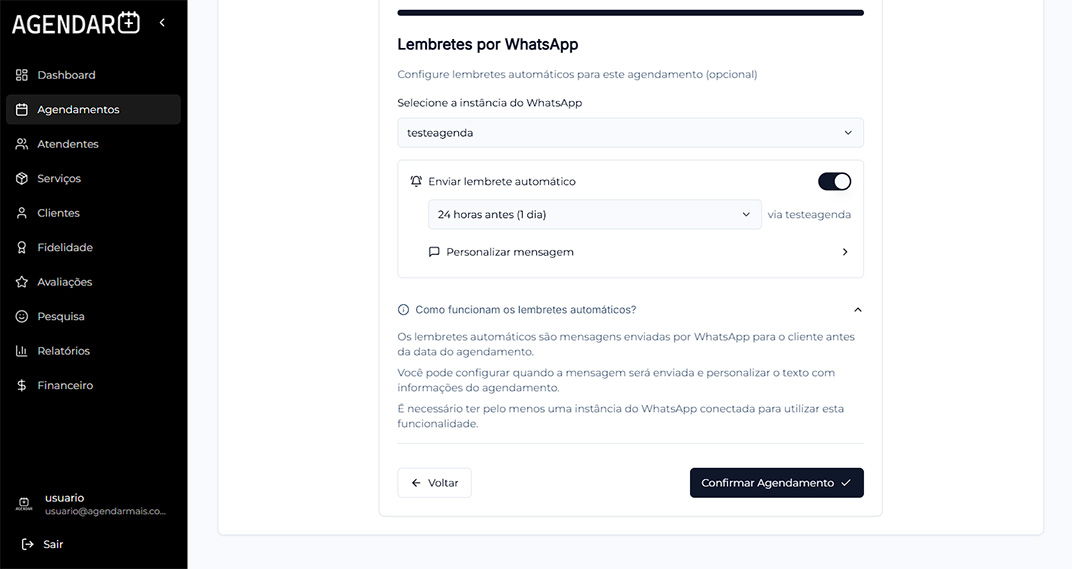This screenshot has width=1072, height=569.
Task: Disable the Enviar lembrete automático switch
Action: pos(834,181)
